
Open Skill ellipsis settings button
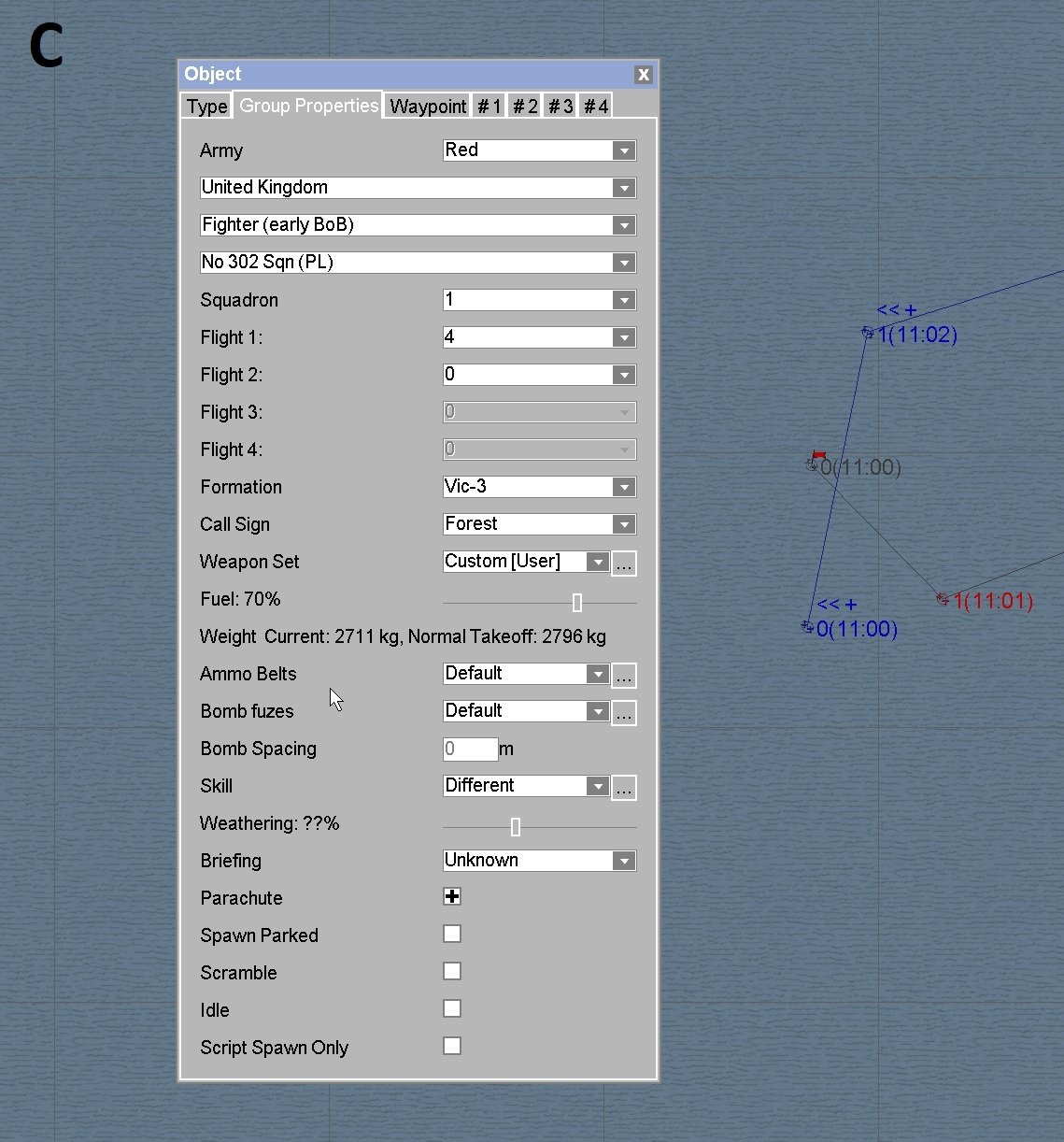tap(624, 788)
